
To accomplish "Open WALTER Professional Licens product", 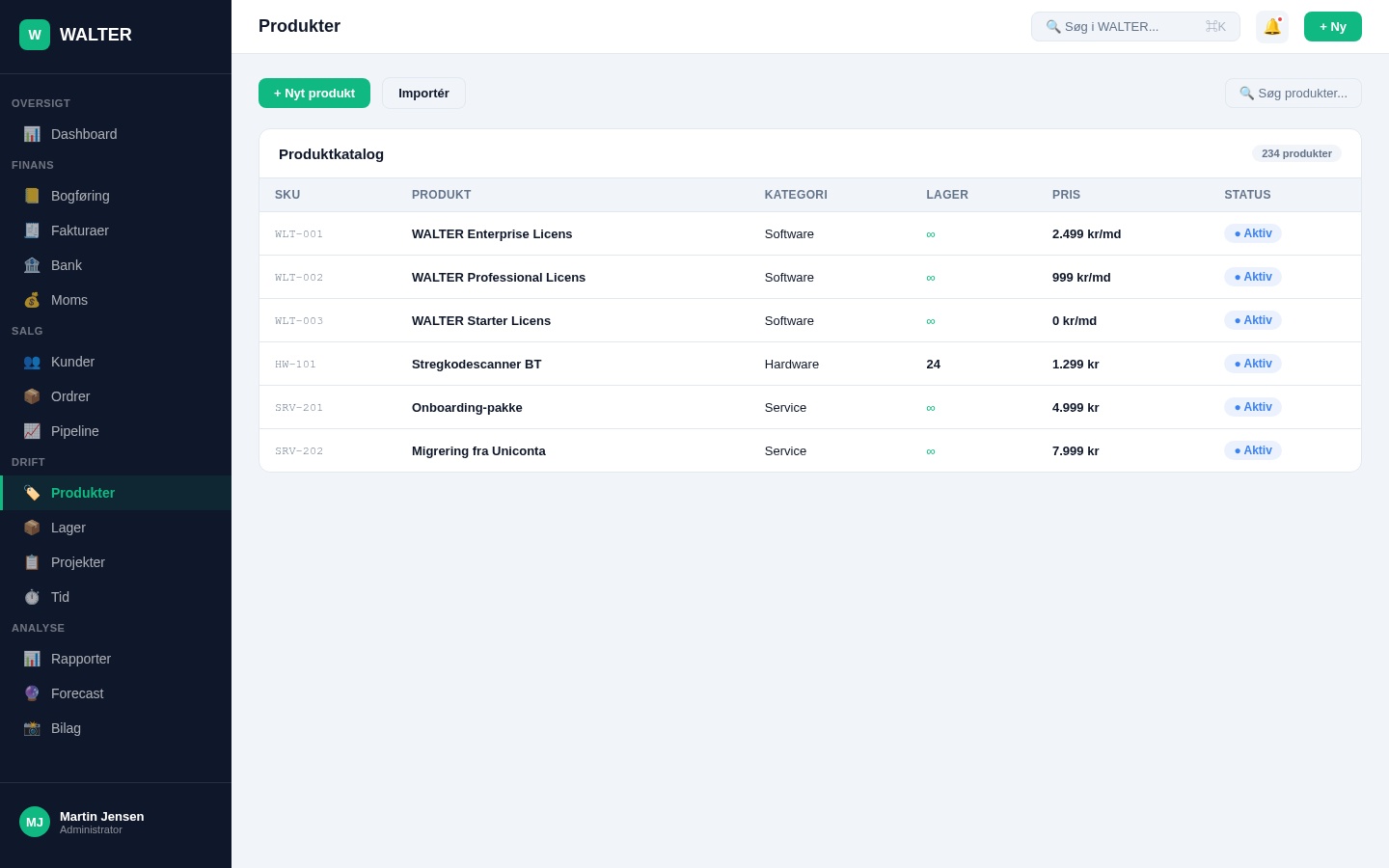I will tap(499, 278).
